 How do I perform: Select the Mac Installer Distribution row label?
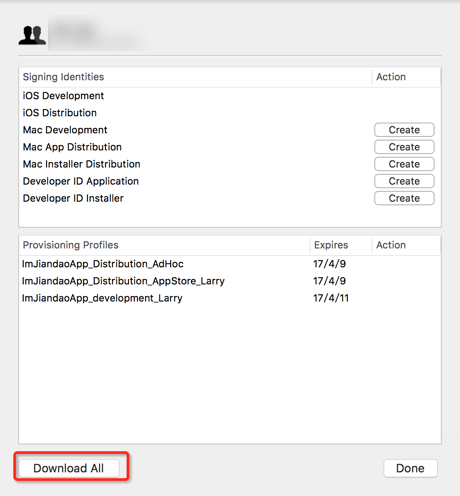click(81, 164)
